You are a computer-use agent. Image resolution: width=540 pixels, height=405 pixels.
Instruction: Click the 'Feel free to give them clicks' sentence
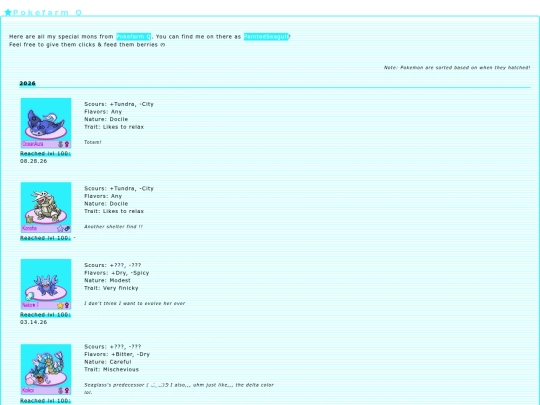pos(87,45)
